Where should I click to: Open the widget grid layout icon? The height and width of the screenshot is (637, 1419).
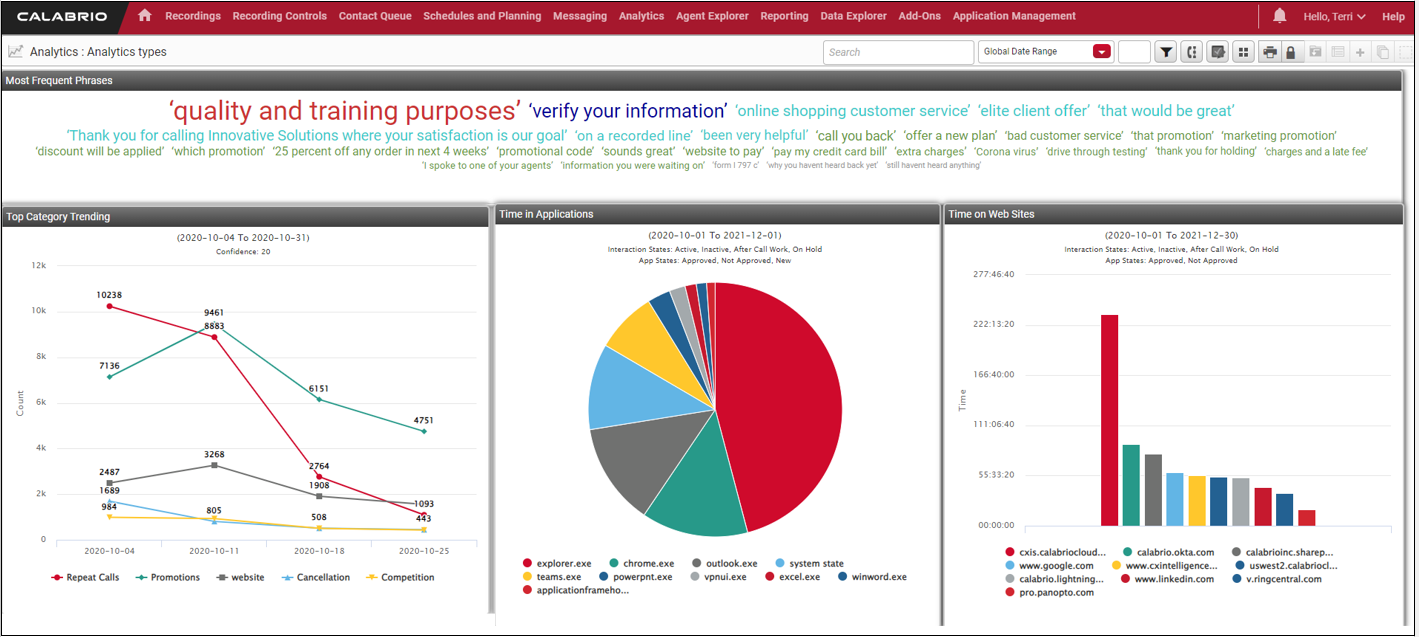click(1244, 51)
